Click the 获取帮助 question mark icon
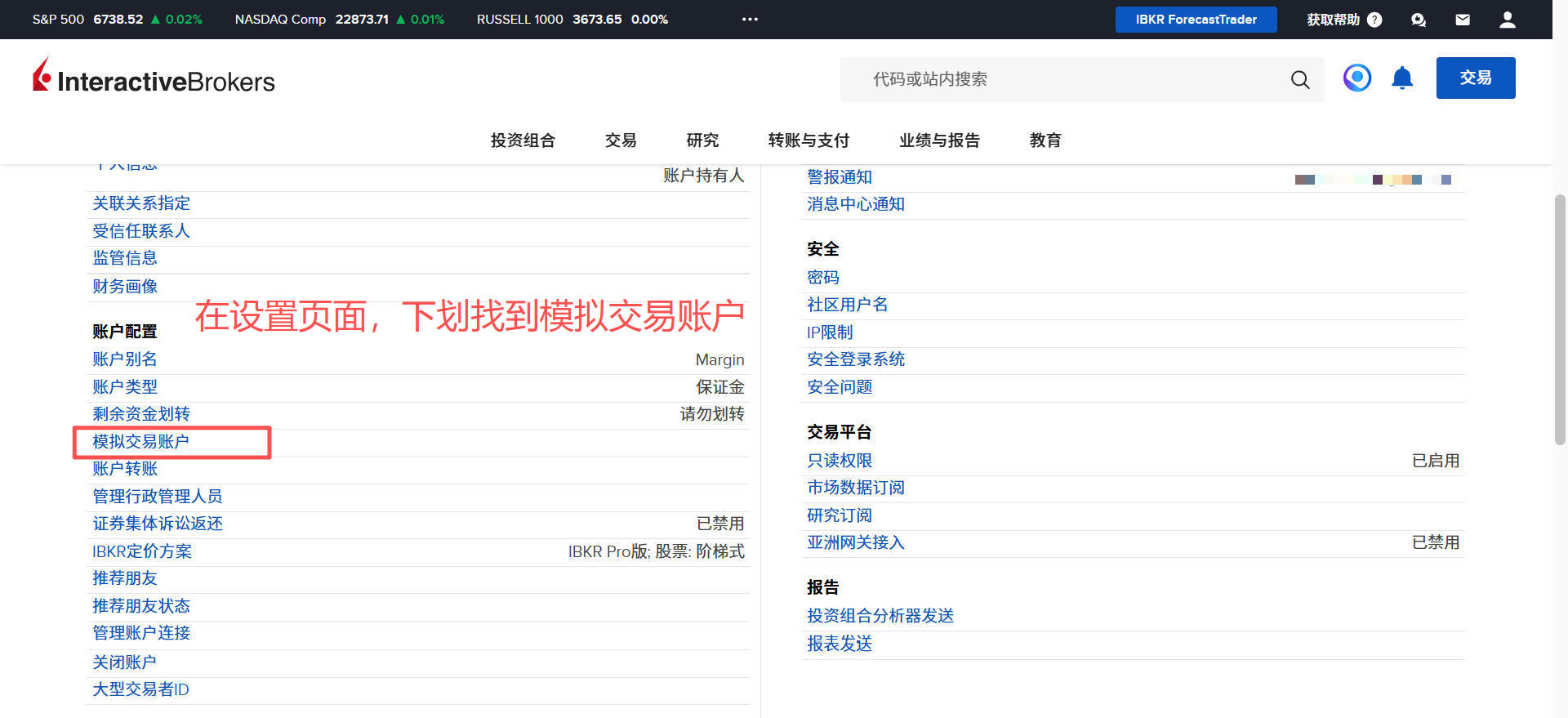Image resolution: width=1568 pixels, height=718 pixels. pyautogui.click(x=1374, y=20)
